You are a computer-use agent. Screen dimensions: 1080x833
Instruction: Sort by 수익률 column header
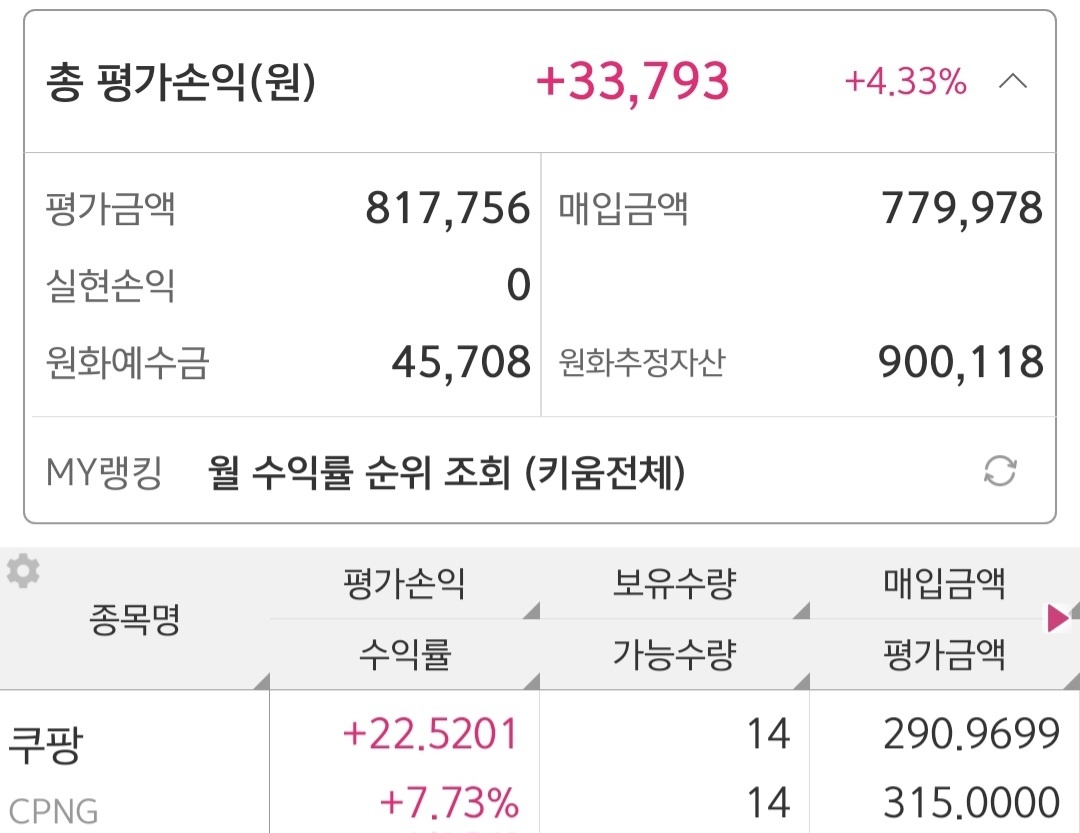tap(404, 655)
